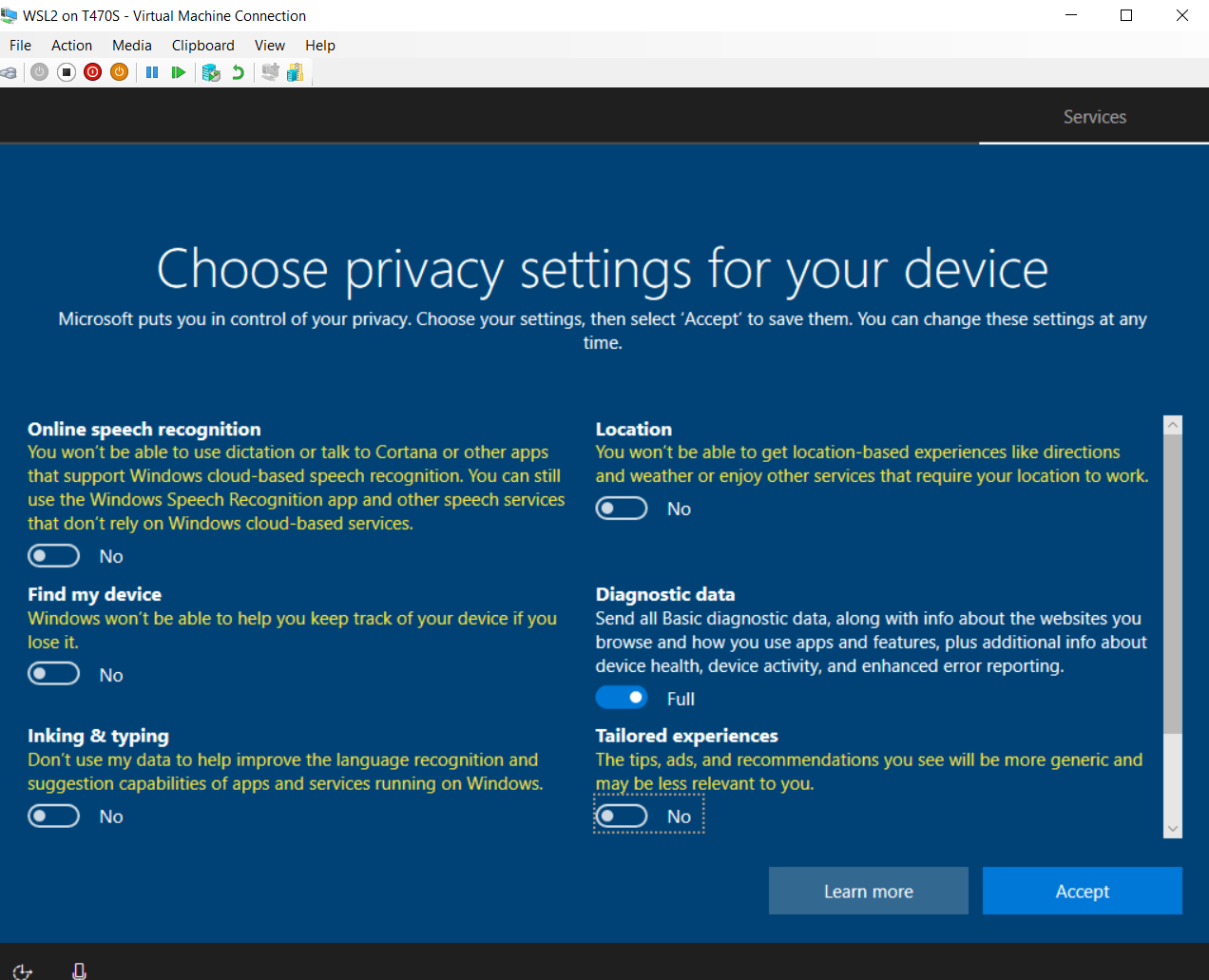This screenshot has width=1209, height=980.
Task: Toggle the Tailored experiences switch
Action: click(x=622, y=817)
